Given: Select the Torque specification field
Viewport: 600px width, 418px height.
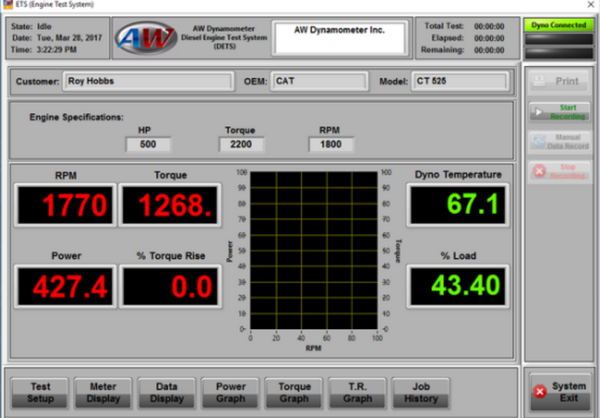Looking at the screenshot, I should [240, 145].
